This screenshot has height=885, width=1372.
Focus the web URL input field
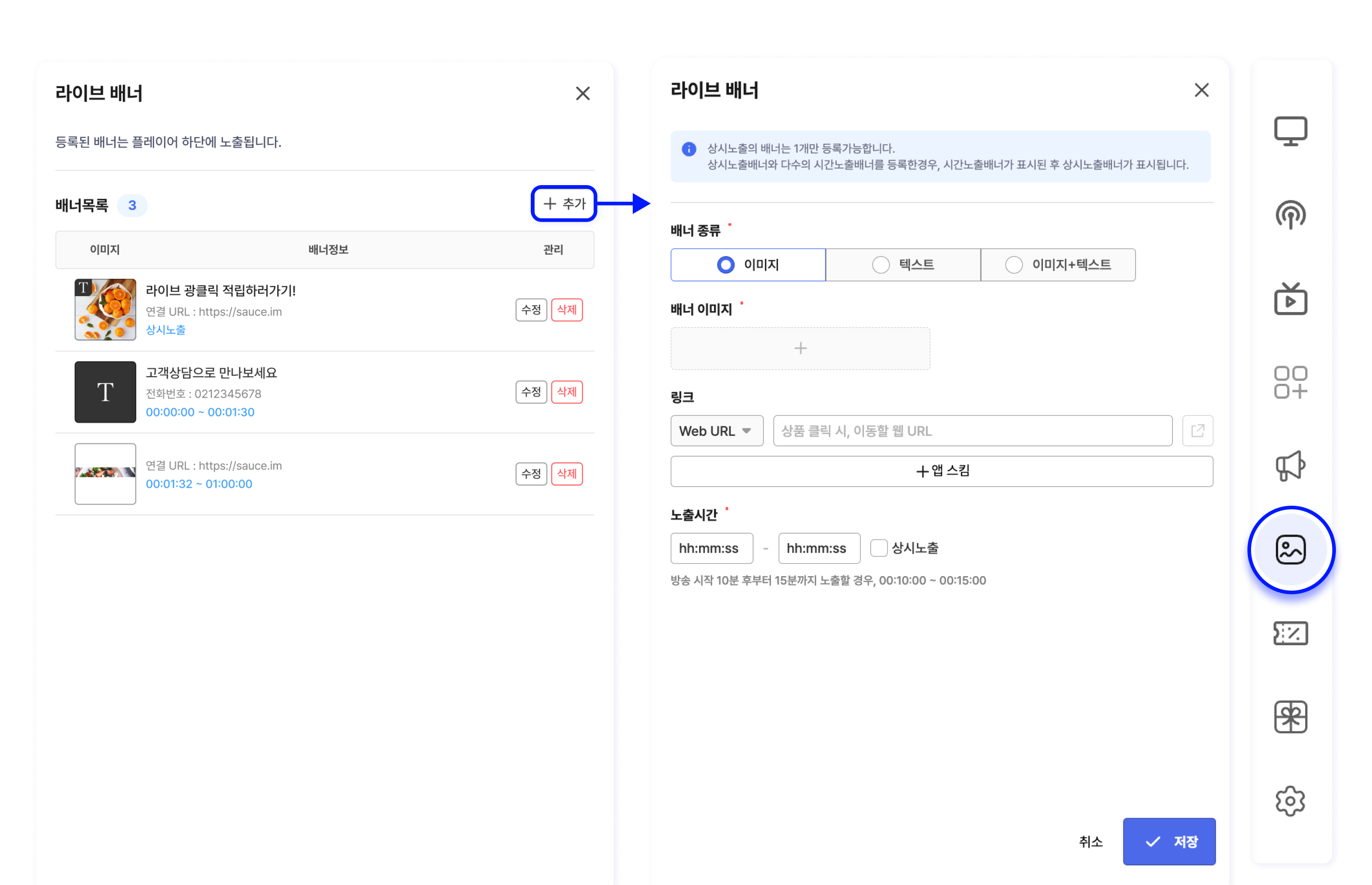[972, 430]
